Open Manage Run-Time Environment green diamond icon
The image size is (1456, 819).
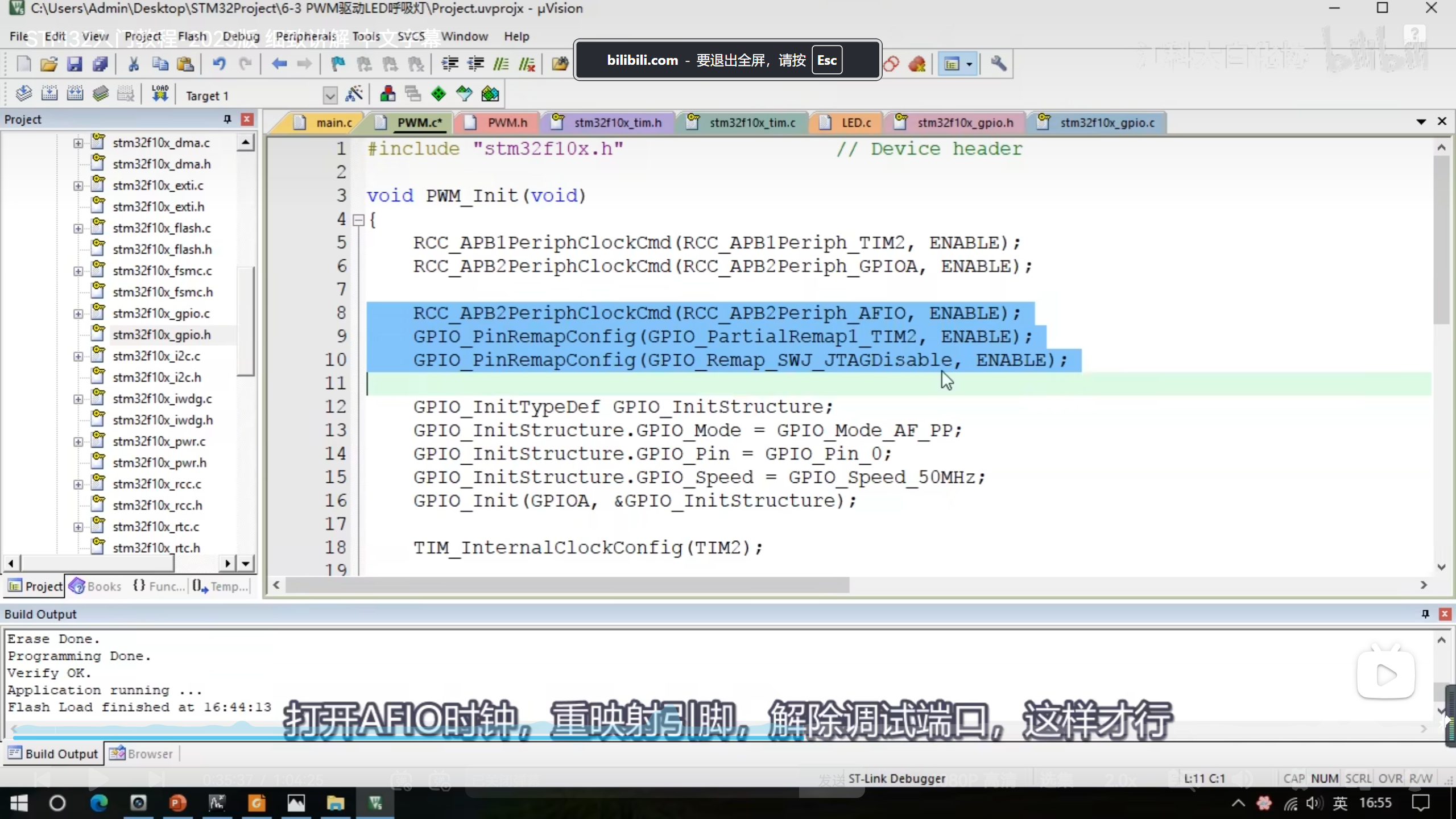pyautogui.click(x=439, y=94)
